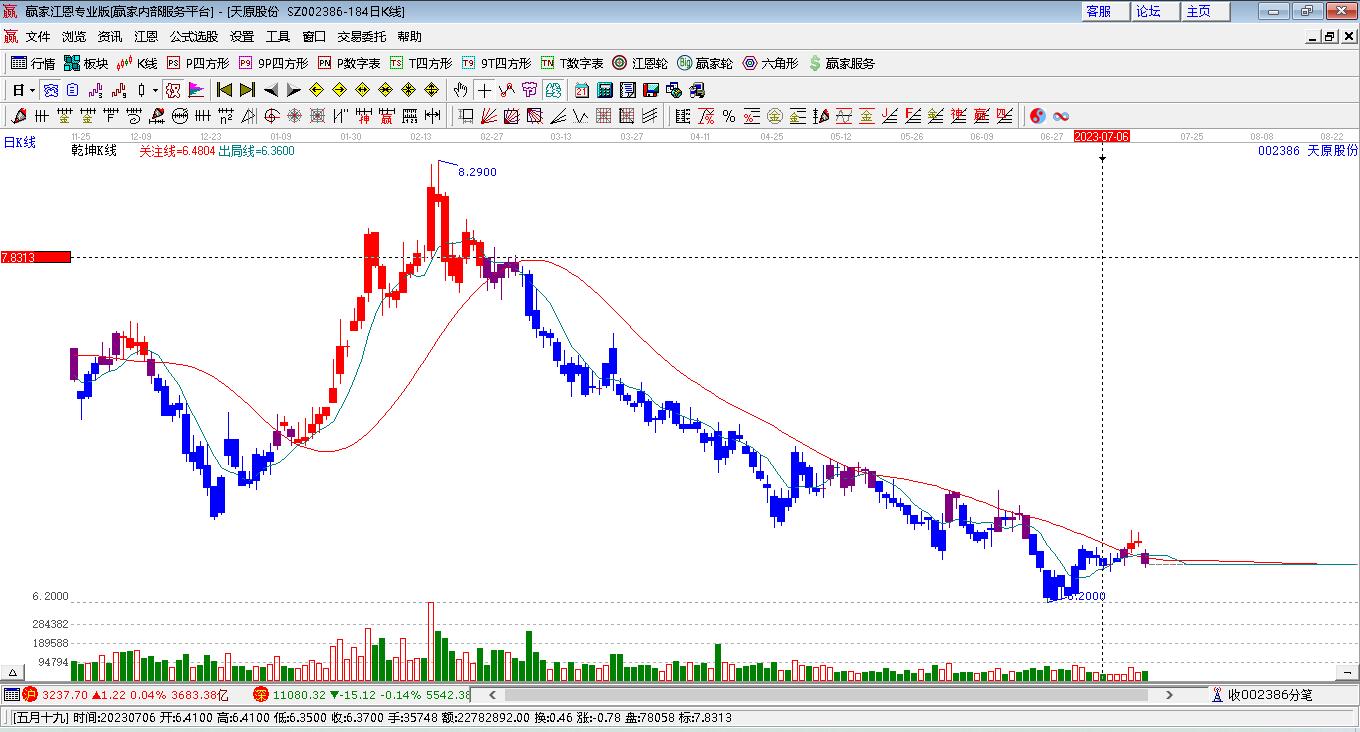Click the 主页 homepage button

[1205, 11]
